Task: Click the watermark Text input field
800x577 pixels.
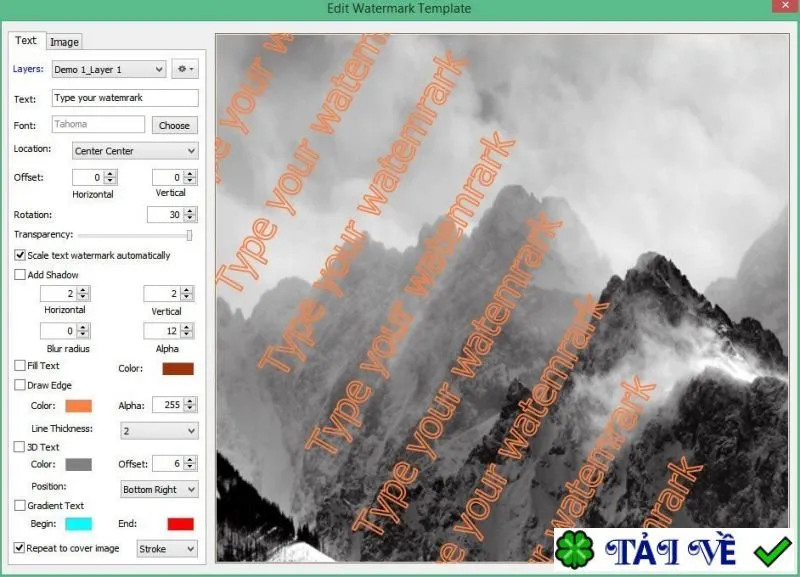Action: pos(125,98)
